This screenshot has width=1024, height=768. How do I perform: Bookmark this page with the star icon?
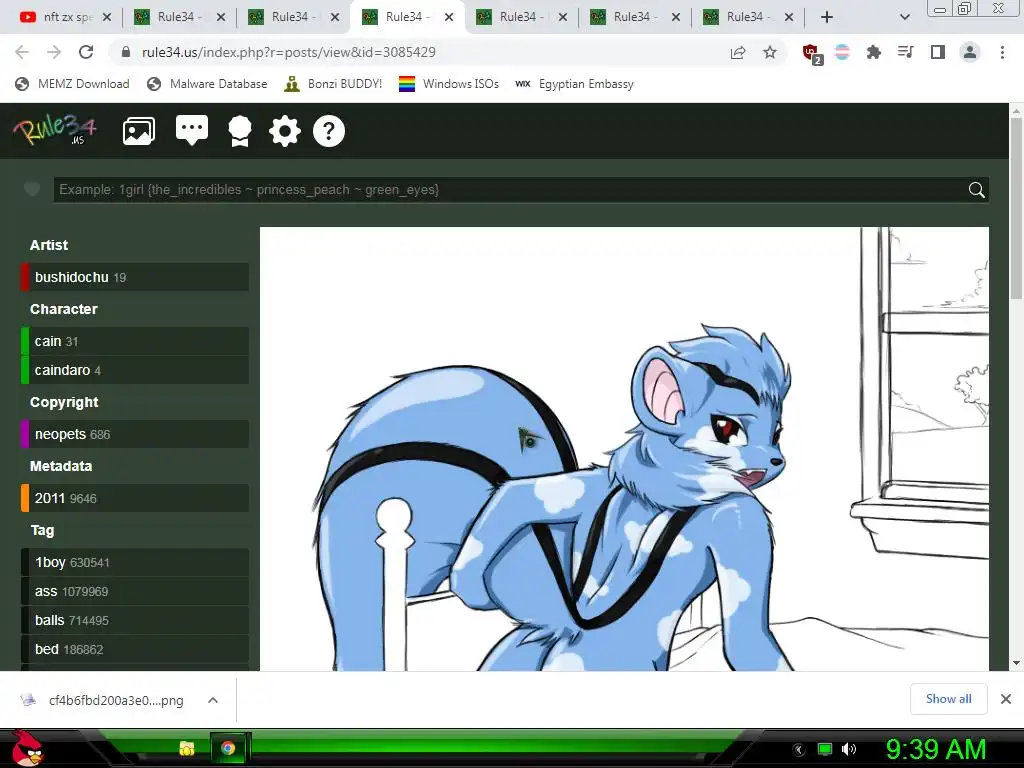(770, 52)
